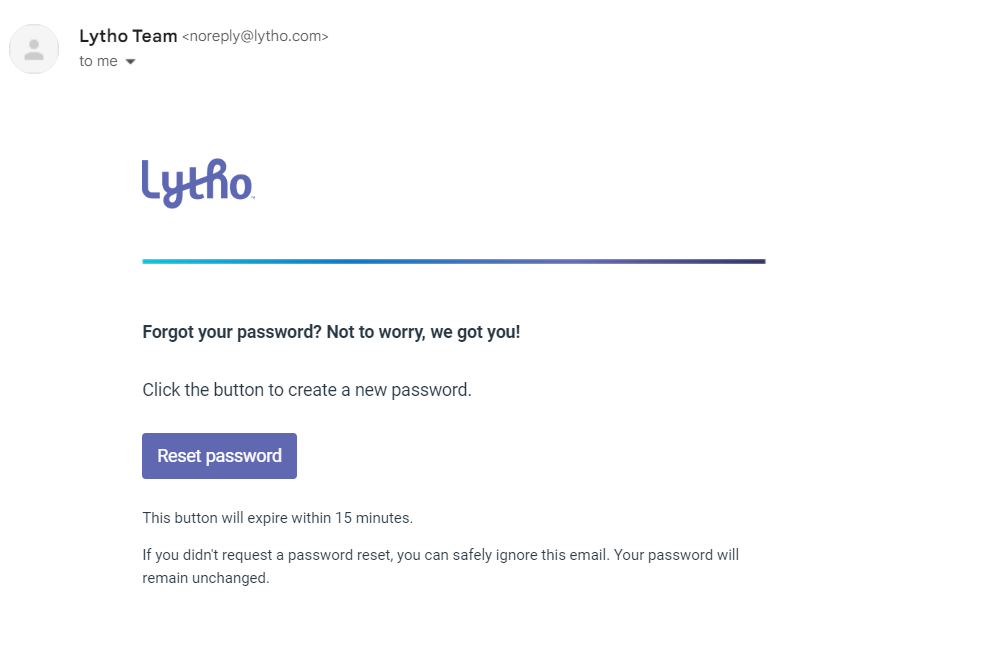
Task: Click the 'remain unchanged.' text line
Action: click(x=206, y=578)
